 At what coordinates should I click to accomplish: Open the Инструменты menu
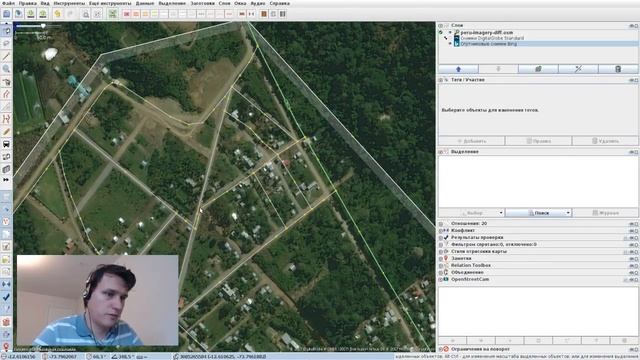pos(69,3)
